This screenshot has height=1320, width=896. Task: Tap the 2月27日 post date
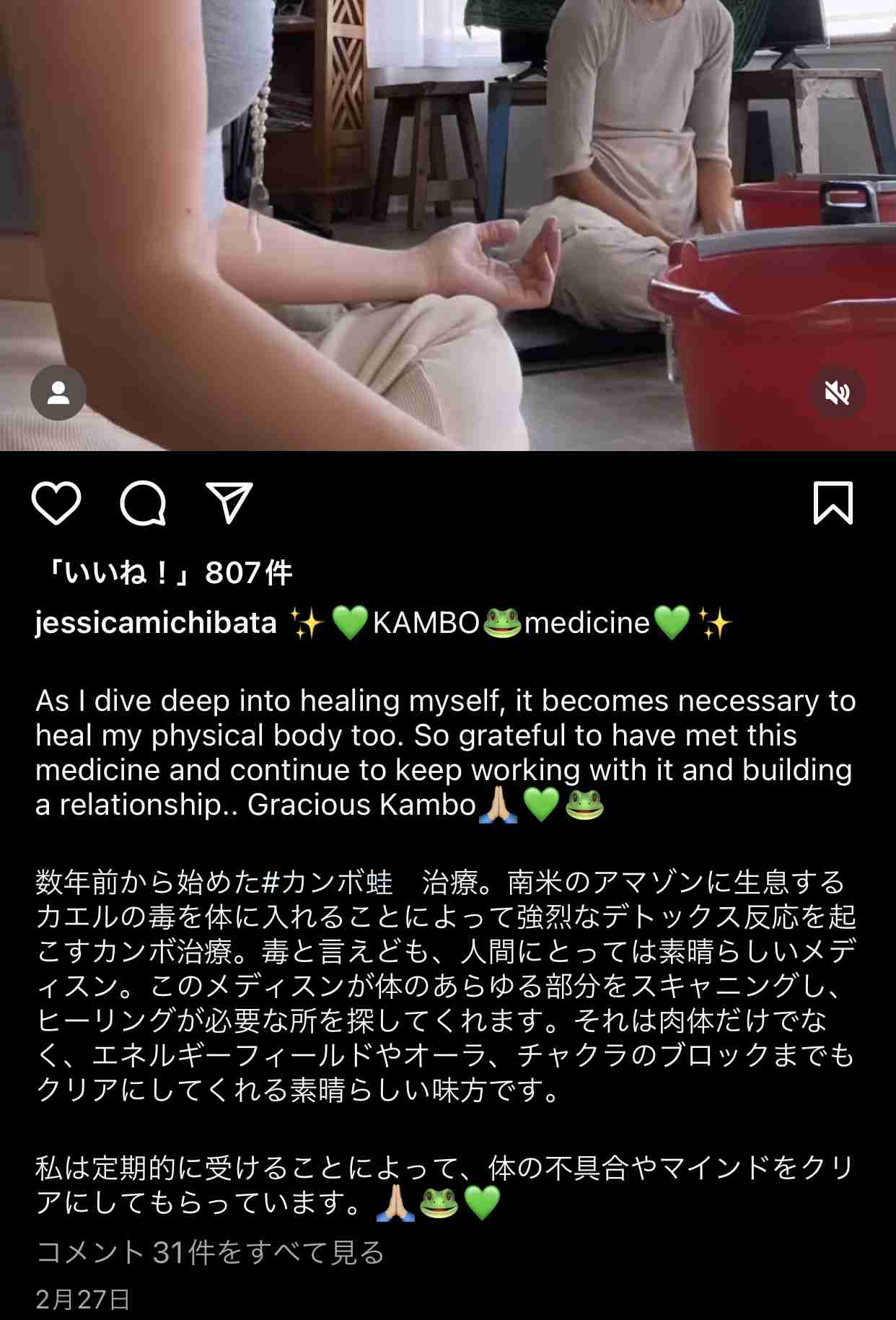tap(83, 1300)
